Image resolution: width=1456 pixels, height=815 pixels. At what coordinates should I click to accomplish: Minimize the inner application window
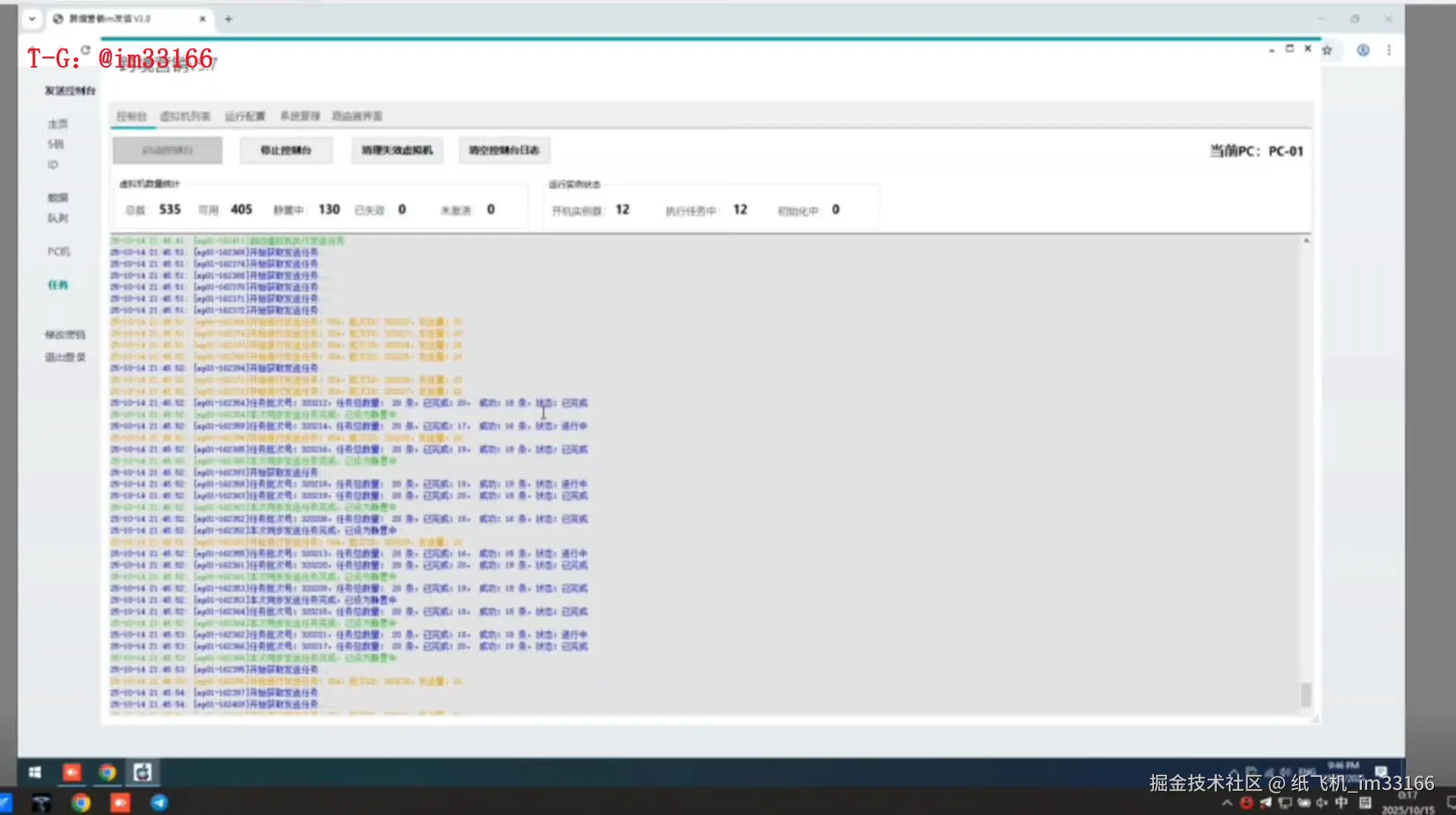(x=1272, y=49)
